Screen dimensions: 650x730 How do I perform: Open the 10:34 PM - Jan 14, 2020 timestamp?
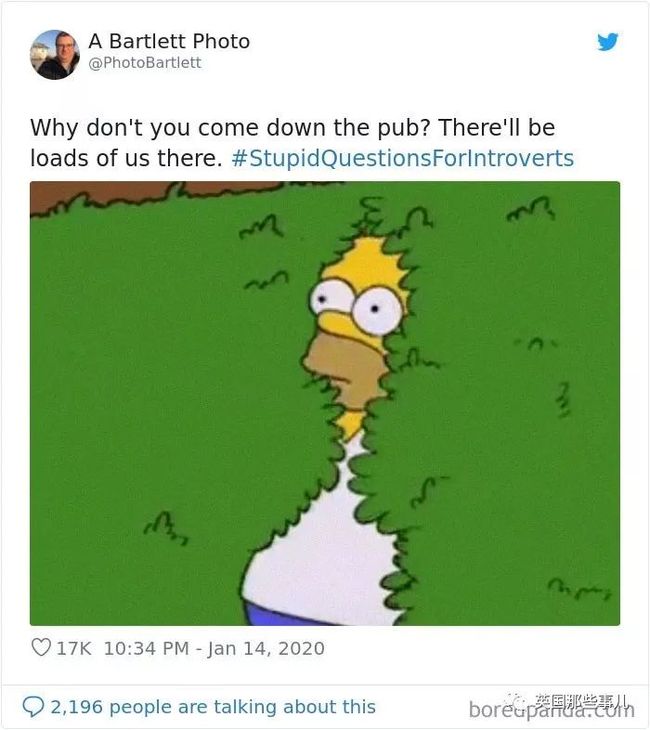[x=214, y=649]
